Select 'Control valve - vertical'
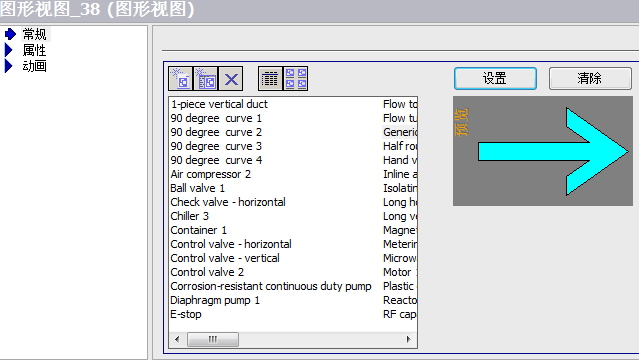This screenshot has height=360, width=639. click(225, 258)
